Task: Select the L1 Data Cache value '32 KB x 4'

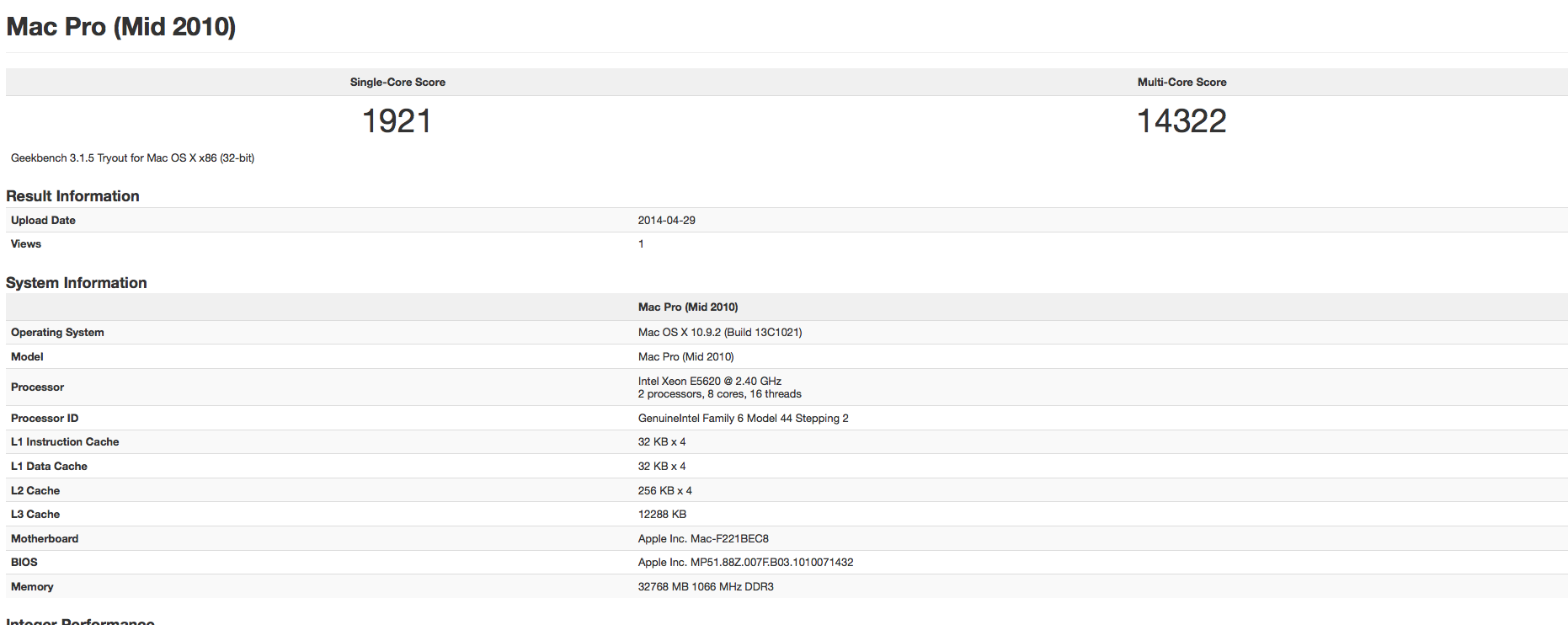Action: tap(662, 467)
